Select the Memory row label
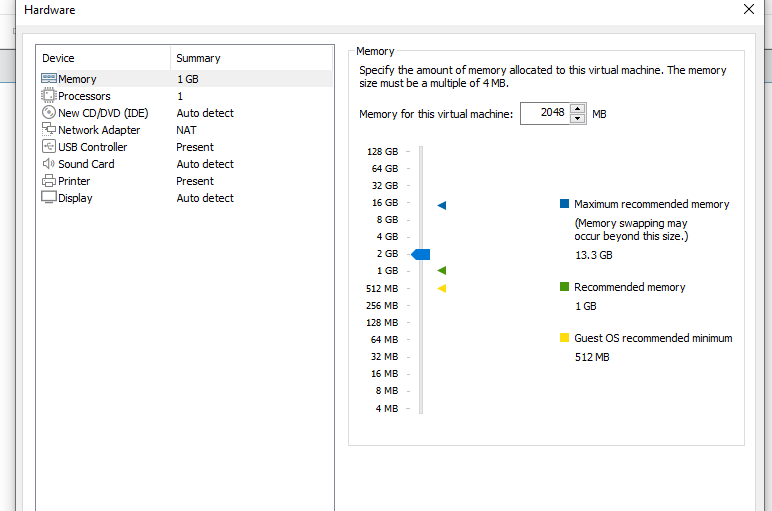The width and height of the screenshot is (772, 511). click(x=77, y=79)
